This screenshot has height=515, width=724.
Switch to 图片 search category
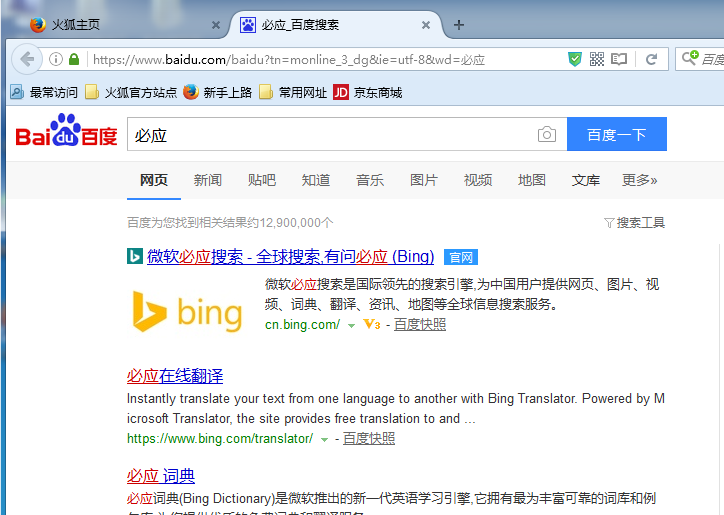[x=424, y=180]
